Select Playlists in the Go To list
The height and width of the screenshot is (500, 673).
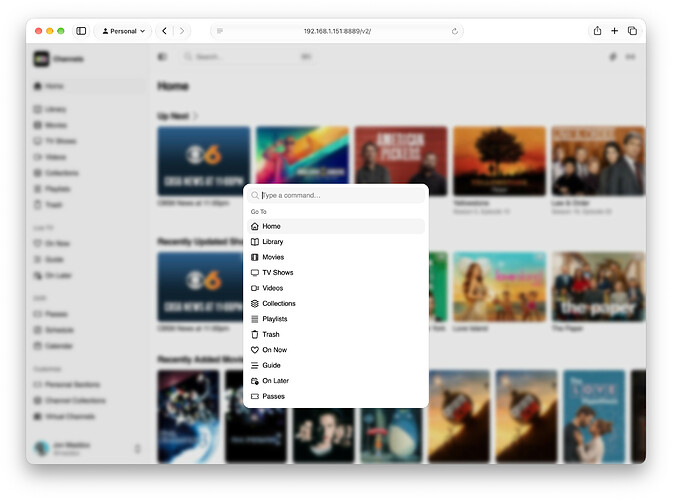[336, 319]
